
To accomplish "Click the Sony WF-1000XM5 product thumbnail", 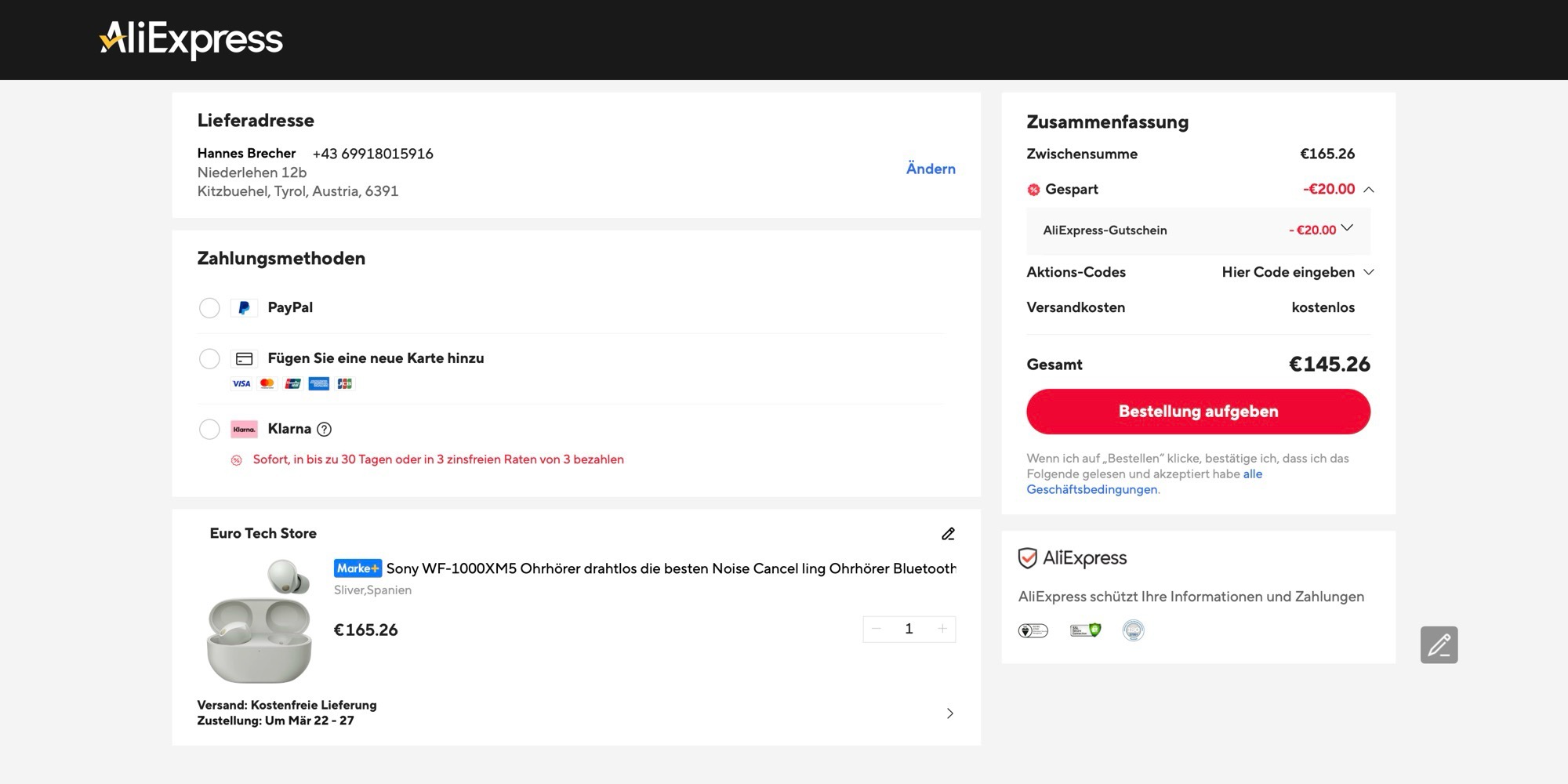I will (260, 621).
